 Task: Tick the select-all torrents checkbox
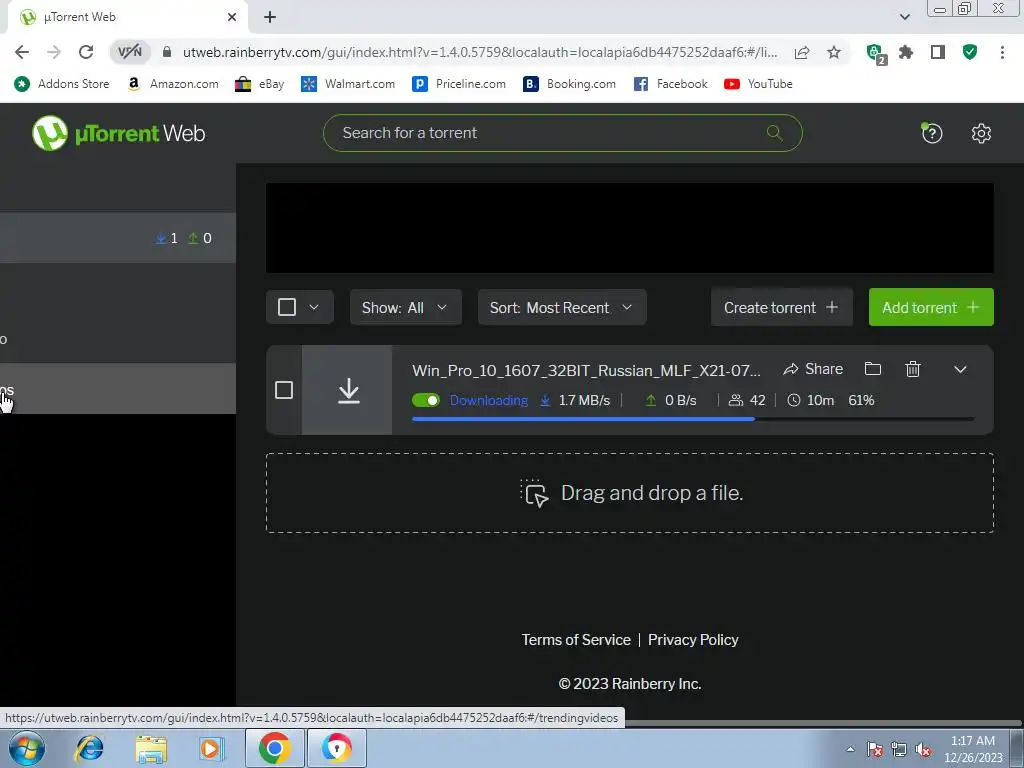tap(287, 307)
